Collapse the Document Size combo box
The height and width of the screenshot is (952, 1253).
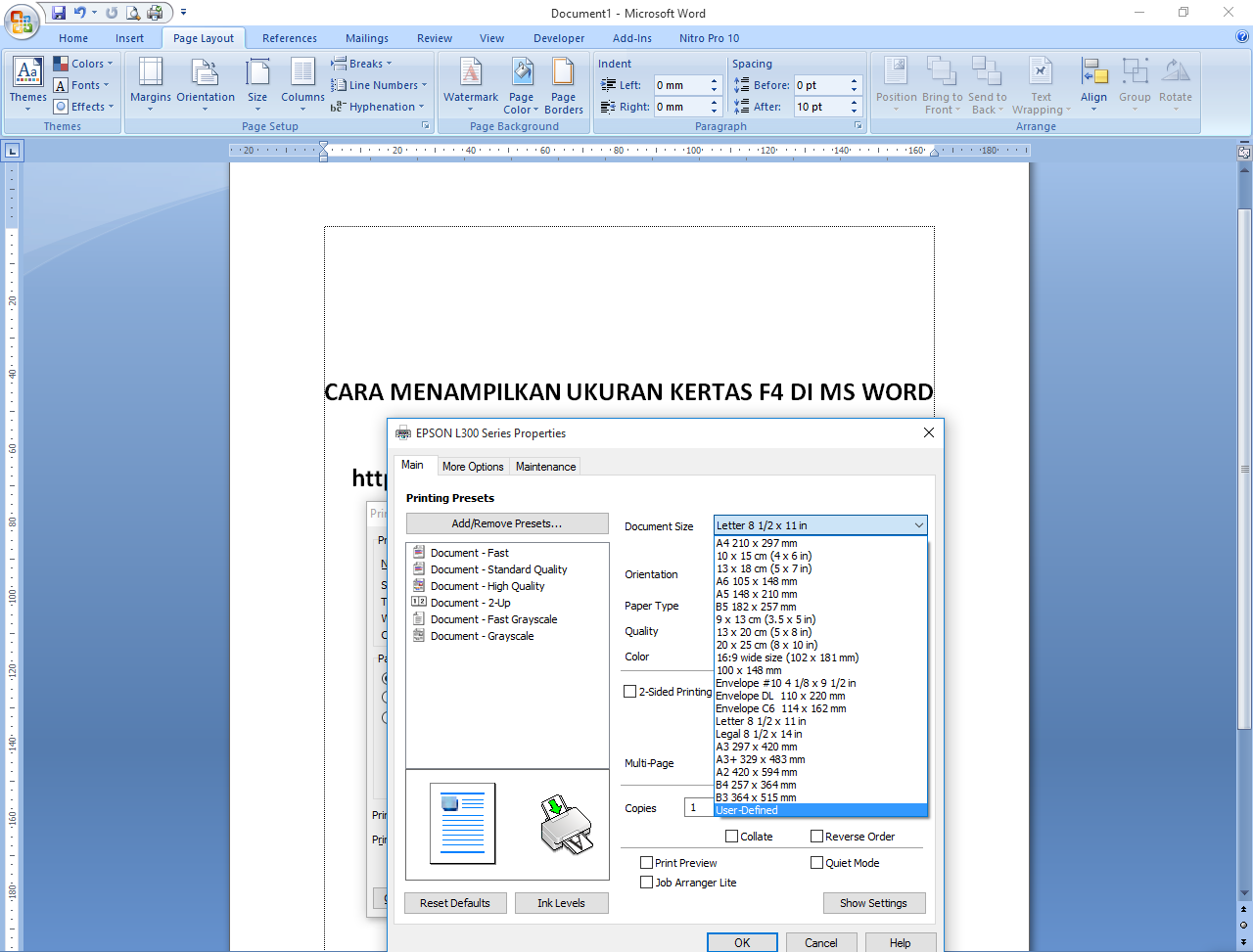point(918,525)
